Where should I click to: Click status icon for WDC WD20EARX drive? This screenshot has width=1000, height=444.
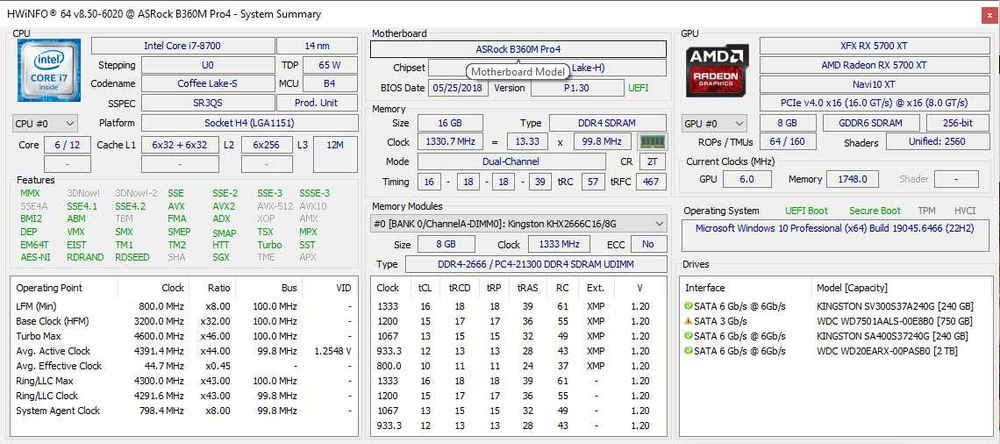(x=688, y=351)
